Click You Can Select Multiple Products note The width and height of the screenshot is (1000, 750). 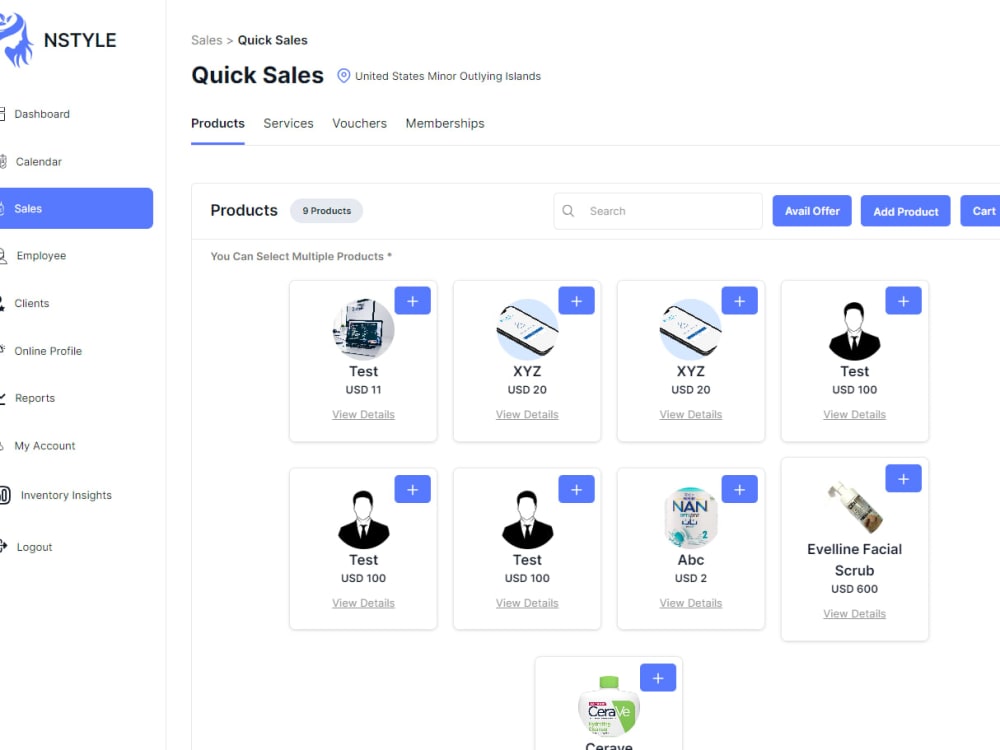tap(301, 256)
